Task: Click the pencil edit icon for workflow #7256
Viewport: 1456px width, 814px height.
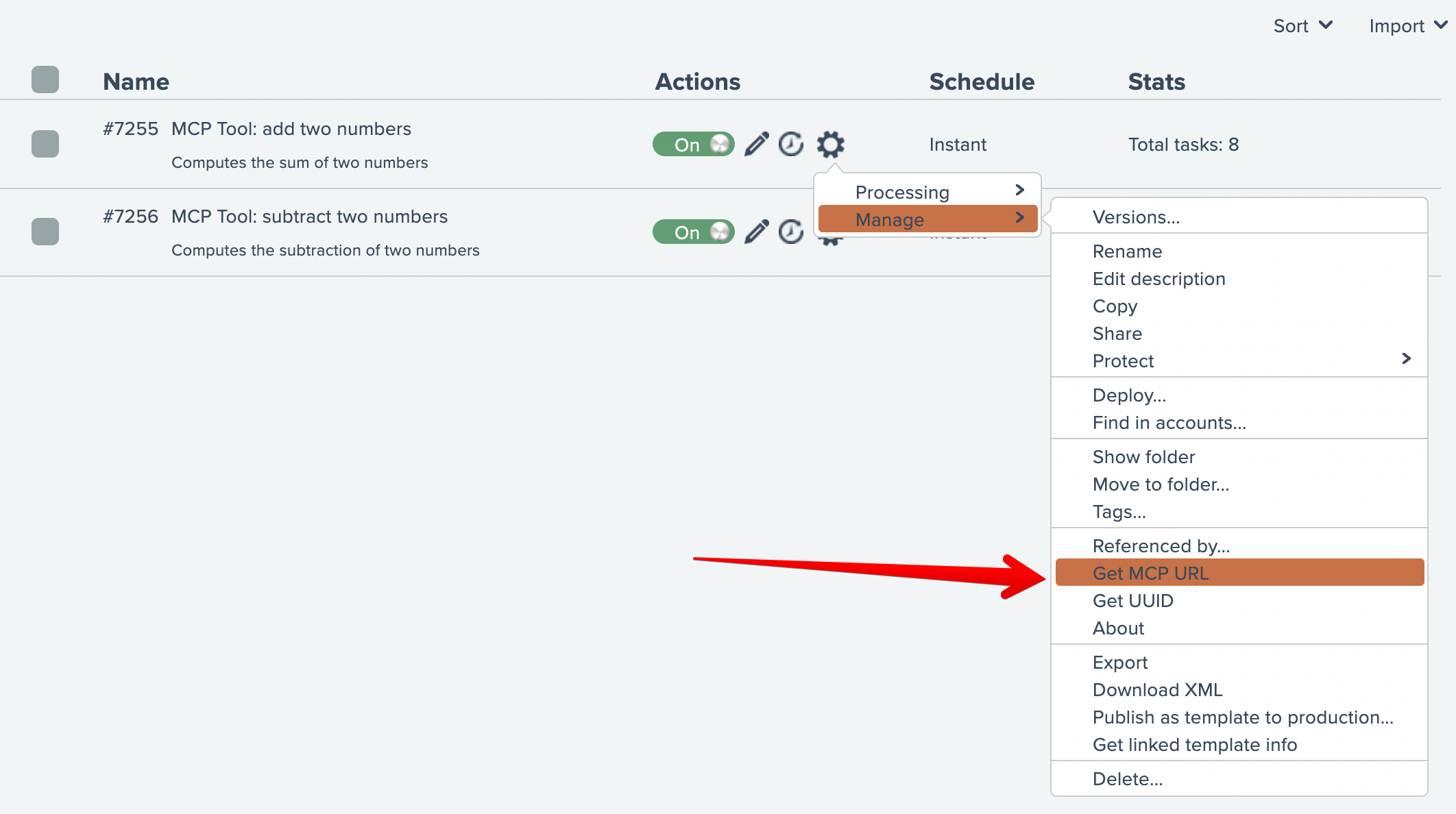Action: coord(757,232)
